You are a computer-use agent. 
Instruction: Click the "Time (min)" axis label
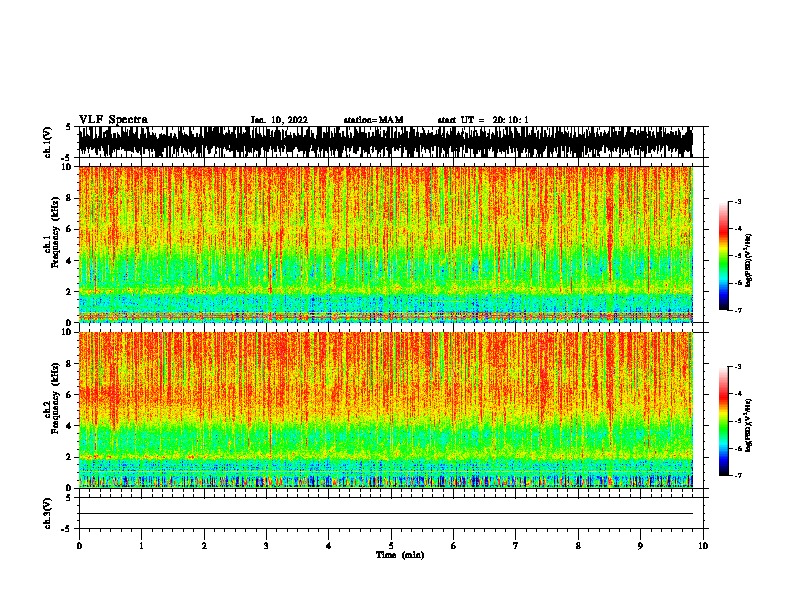tap(400, 555)
